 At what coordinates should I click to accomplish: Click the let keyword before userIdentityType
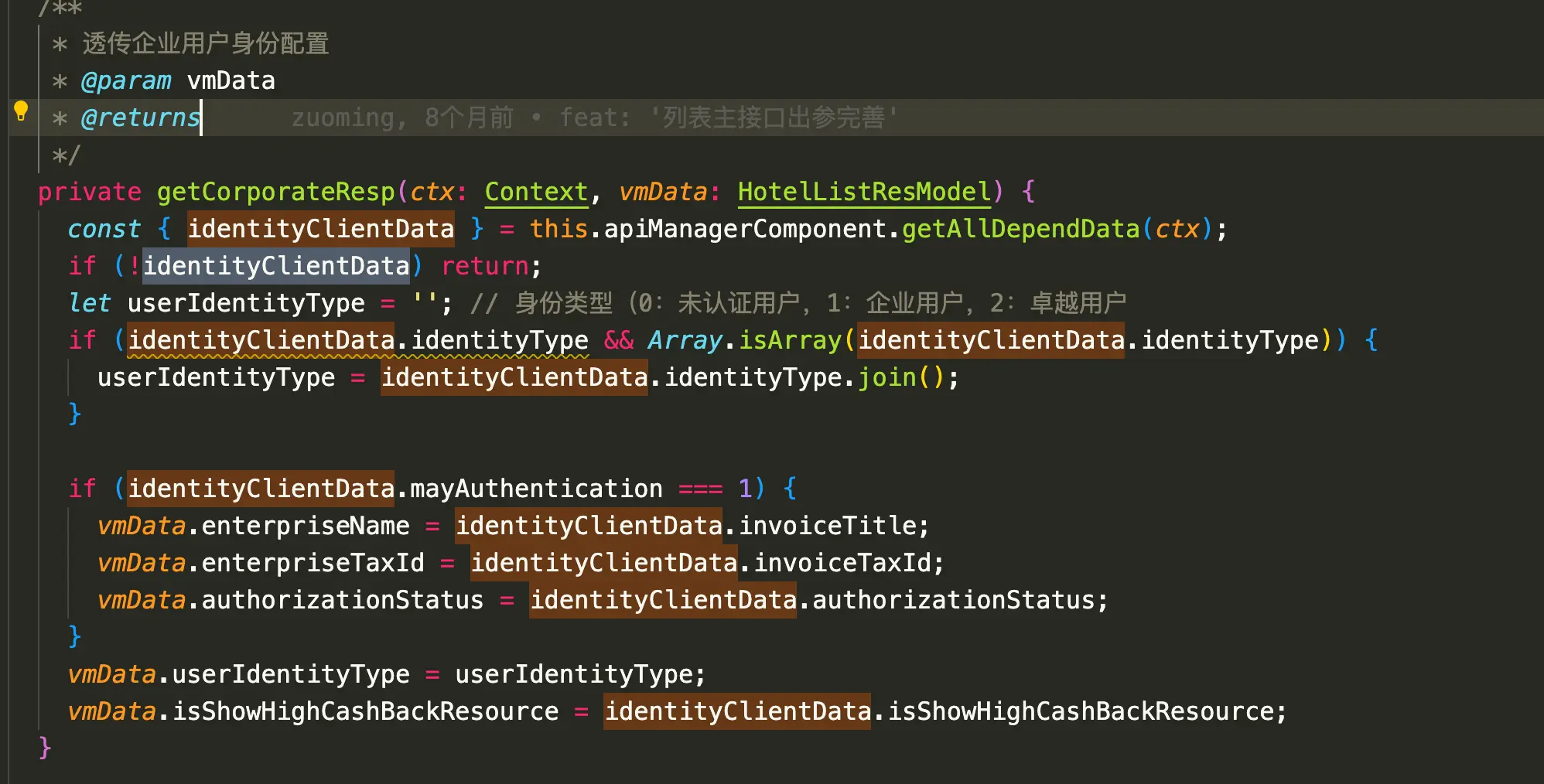point(90,303)
